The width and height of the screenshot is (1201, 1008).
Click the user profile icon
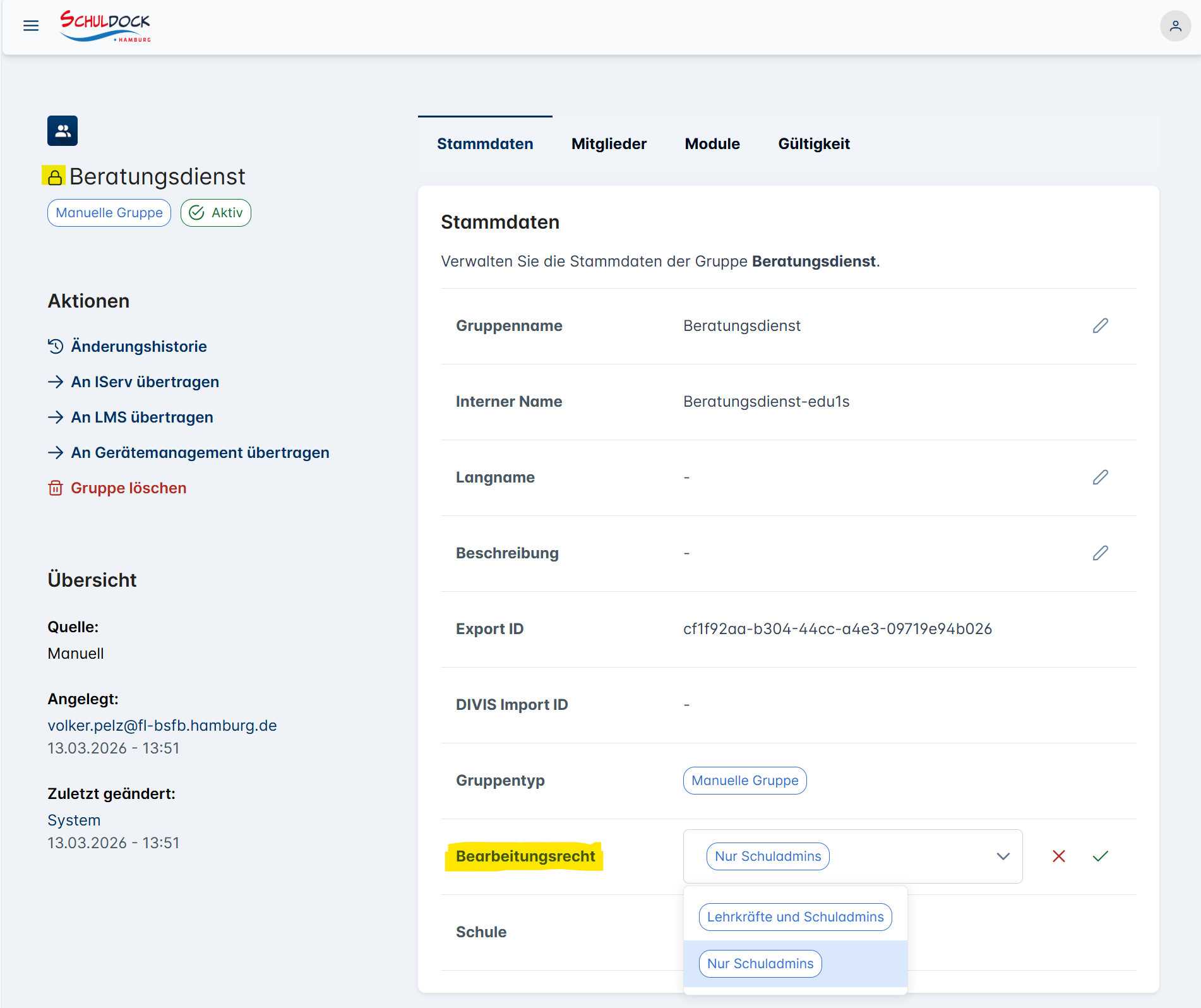point(1175,26)
